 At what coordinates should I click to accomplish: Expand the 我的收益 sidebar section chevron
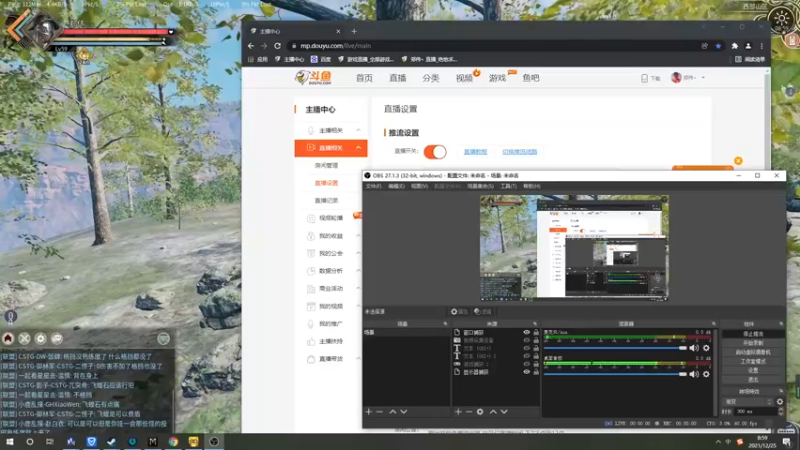pos(359,236)
